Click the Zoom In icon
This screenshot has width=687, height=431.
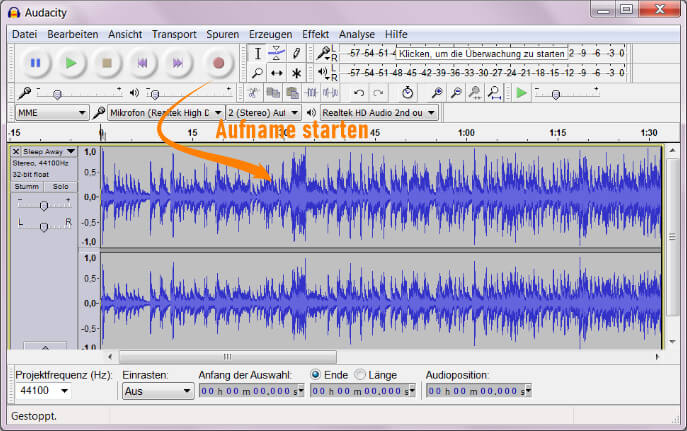[x=437, y=92]
